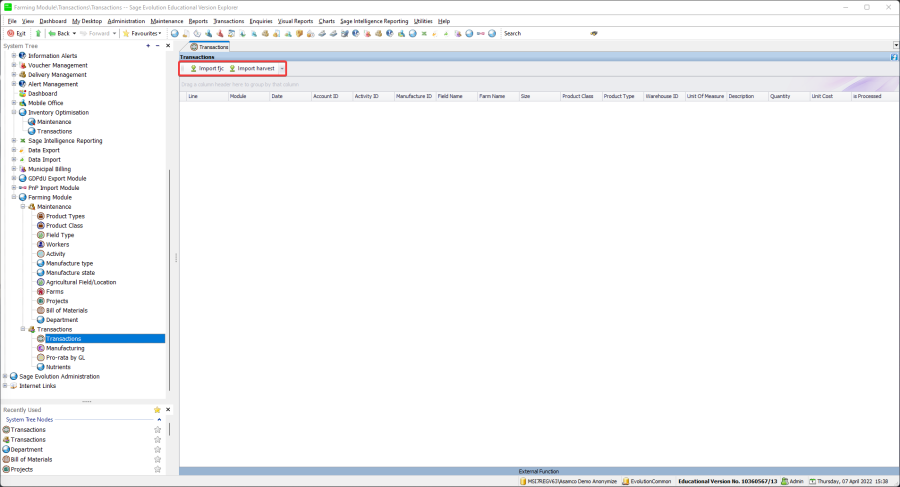Expand Sage Evolution Administration node

click(x=5, y=376)
